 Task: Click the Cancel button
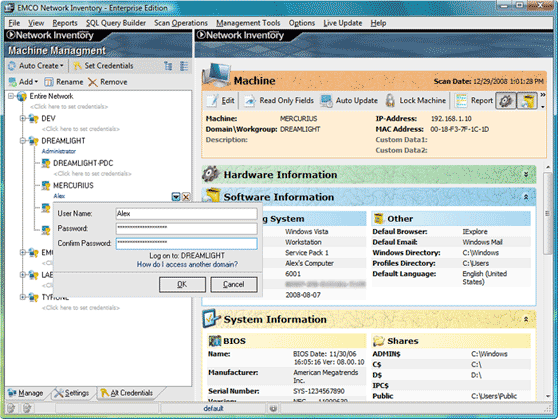click(x=233, y=284)
